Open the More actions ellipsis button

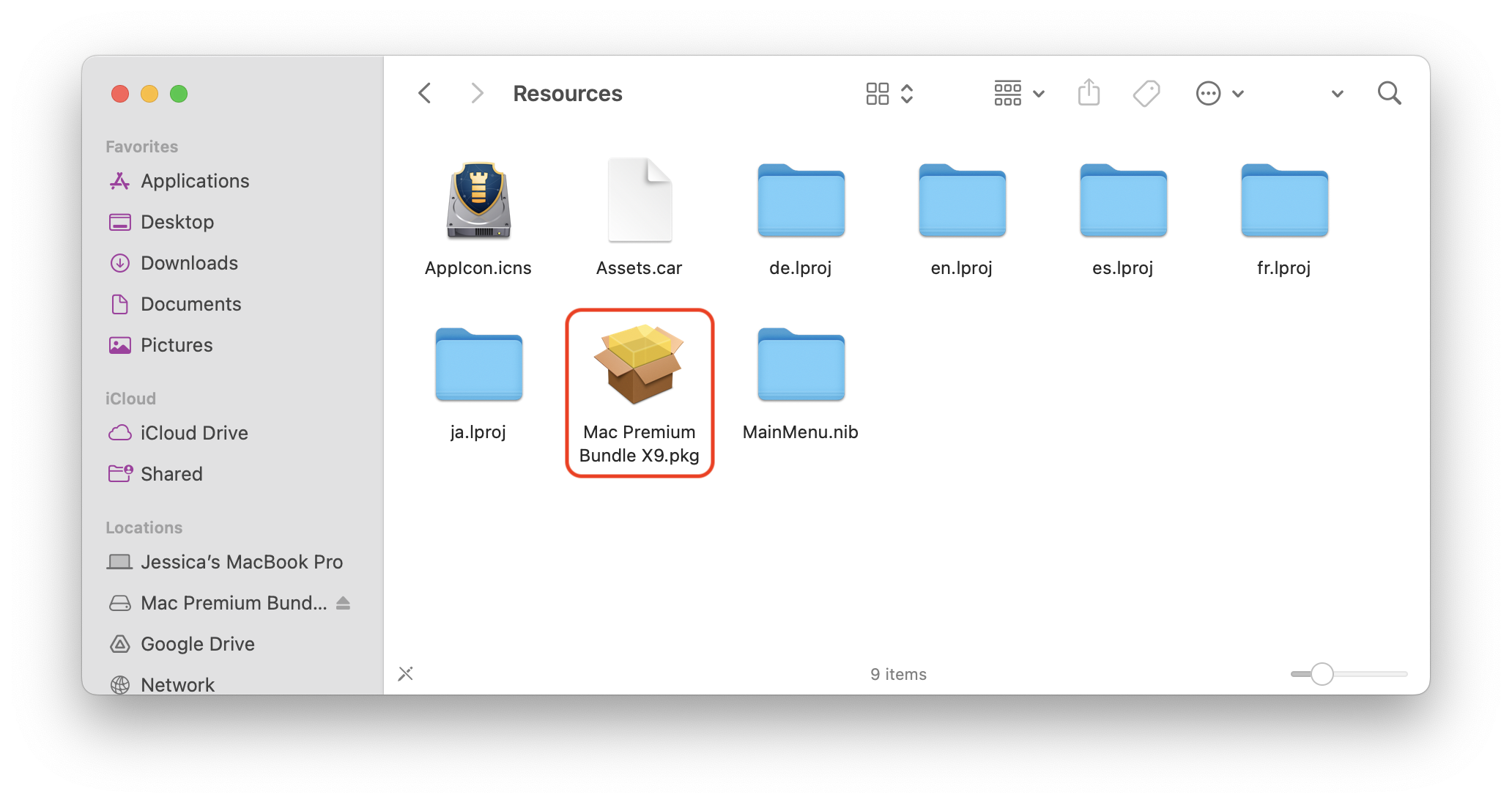pos(1208,93)
